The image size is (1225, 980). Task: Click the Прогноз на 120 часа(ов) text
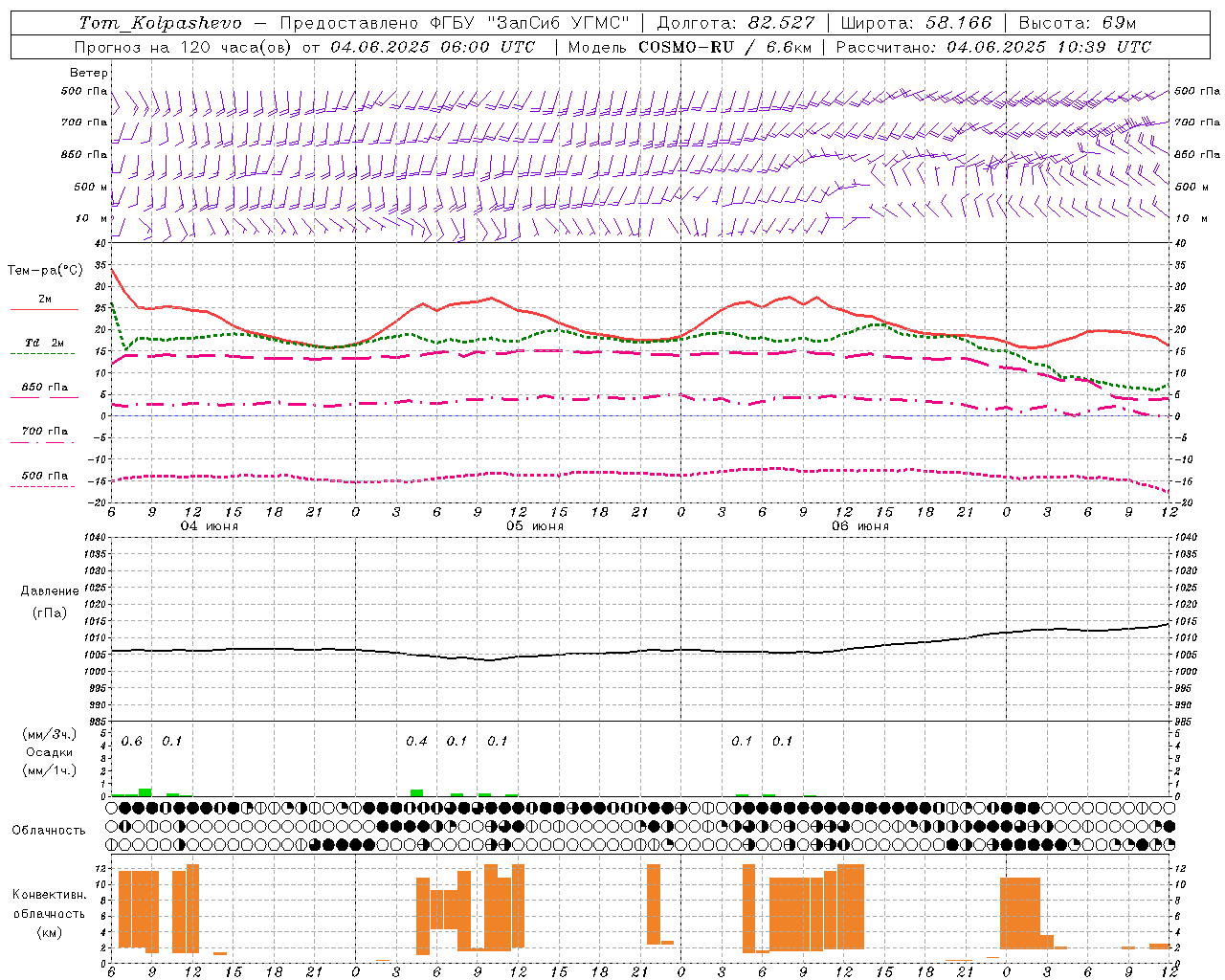(x=184, y=47)
